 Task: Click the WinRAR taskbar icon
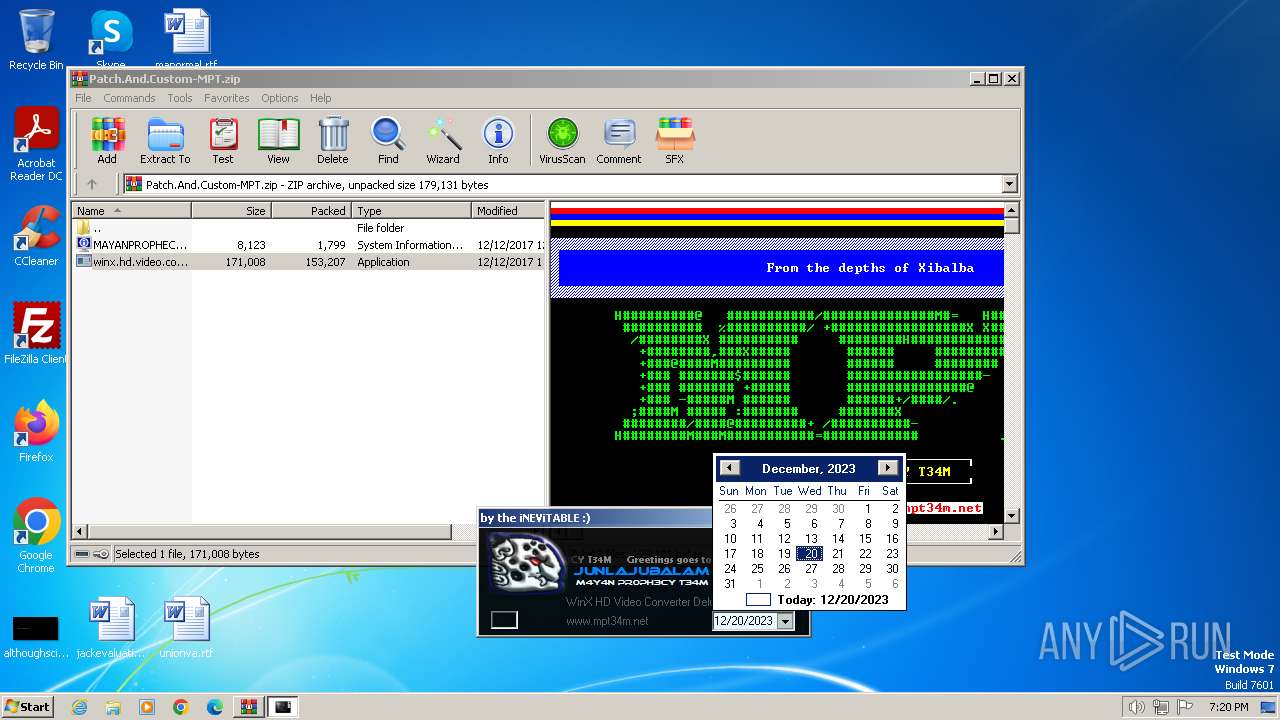pos(248,707)
